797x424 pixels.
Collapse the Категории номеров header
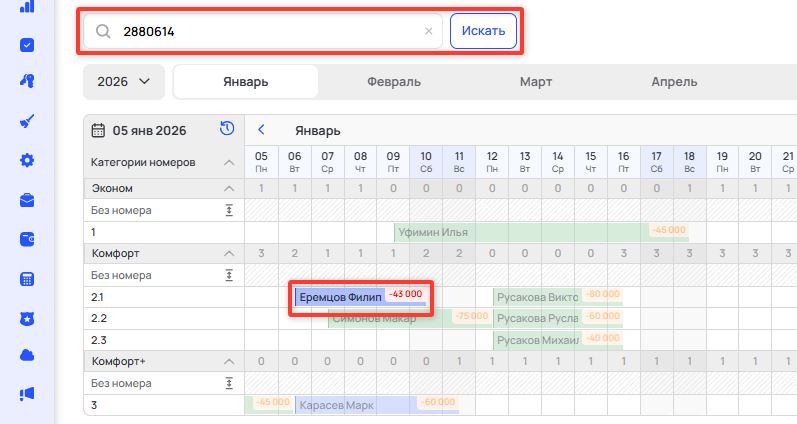tap(228, 162)
